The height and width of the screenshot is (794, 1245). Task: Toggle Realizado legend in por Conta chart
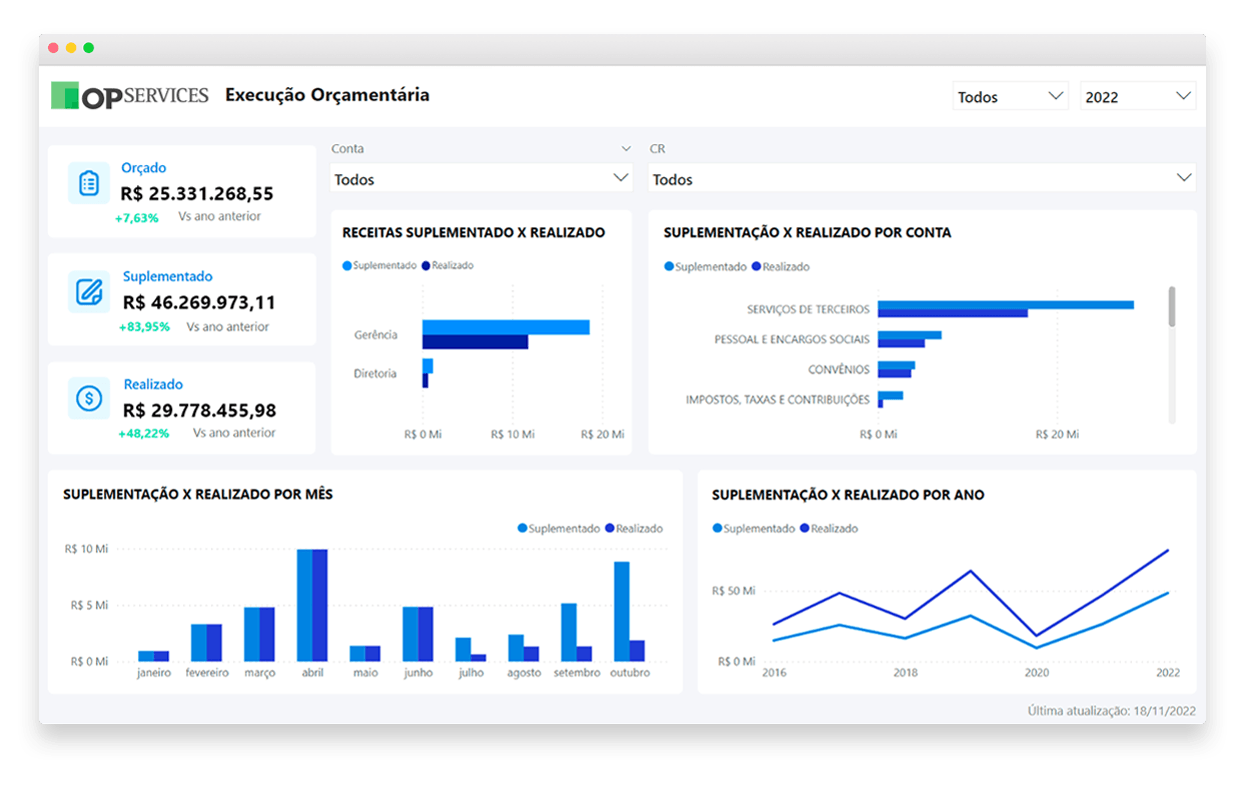pyautogui.click(x=756, y=267)
